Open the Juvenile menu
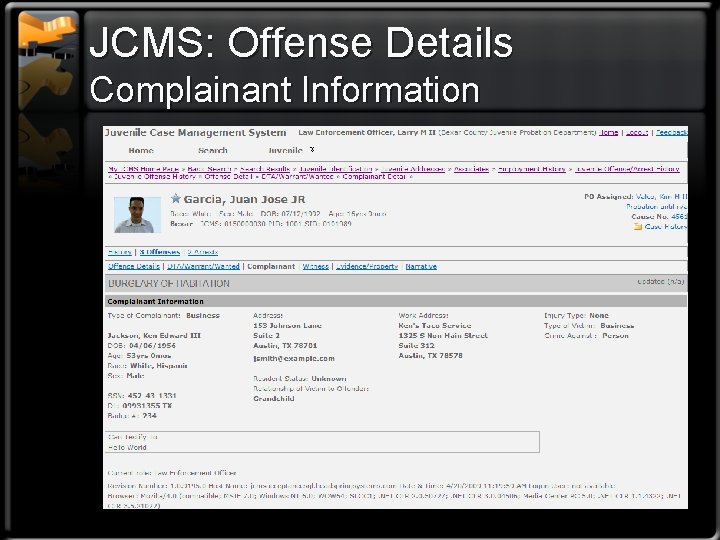720x540 pixels. click(285, 150)
